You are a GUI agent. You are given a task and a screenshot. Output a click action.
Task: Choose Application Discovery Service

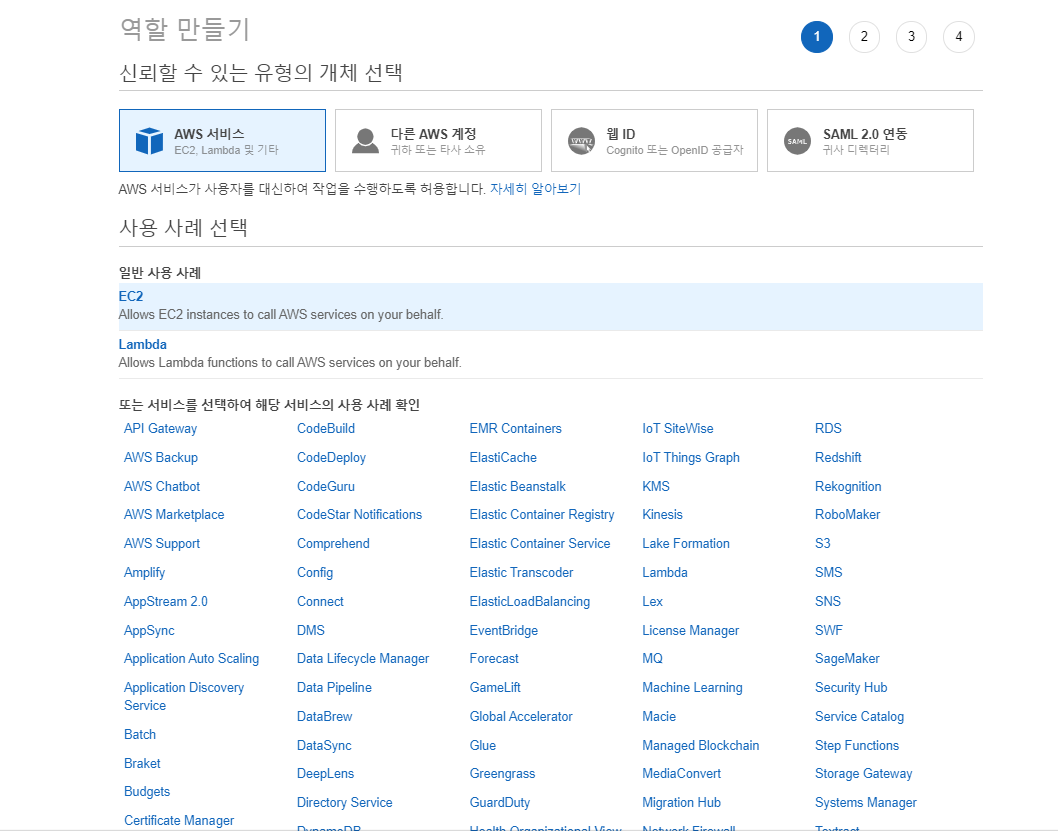tap(184, 696)
